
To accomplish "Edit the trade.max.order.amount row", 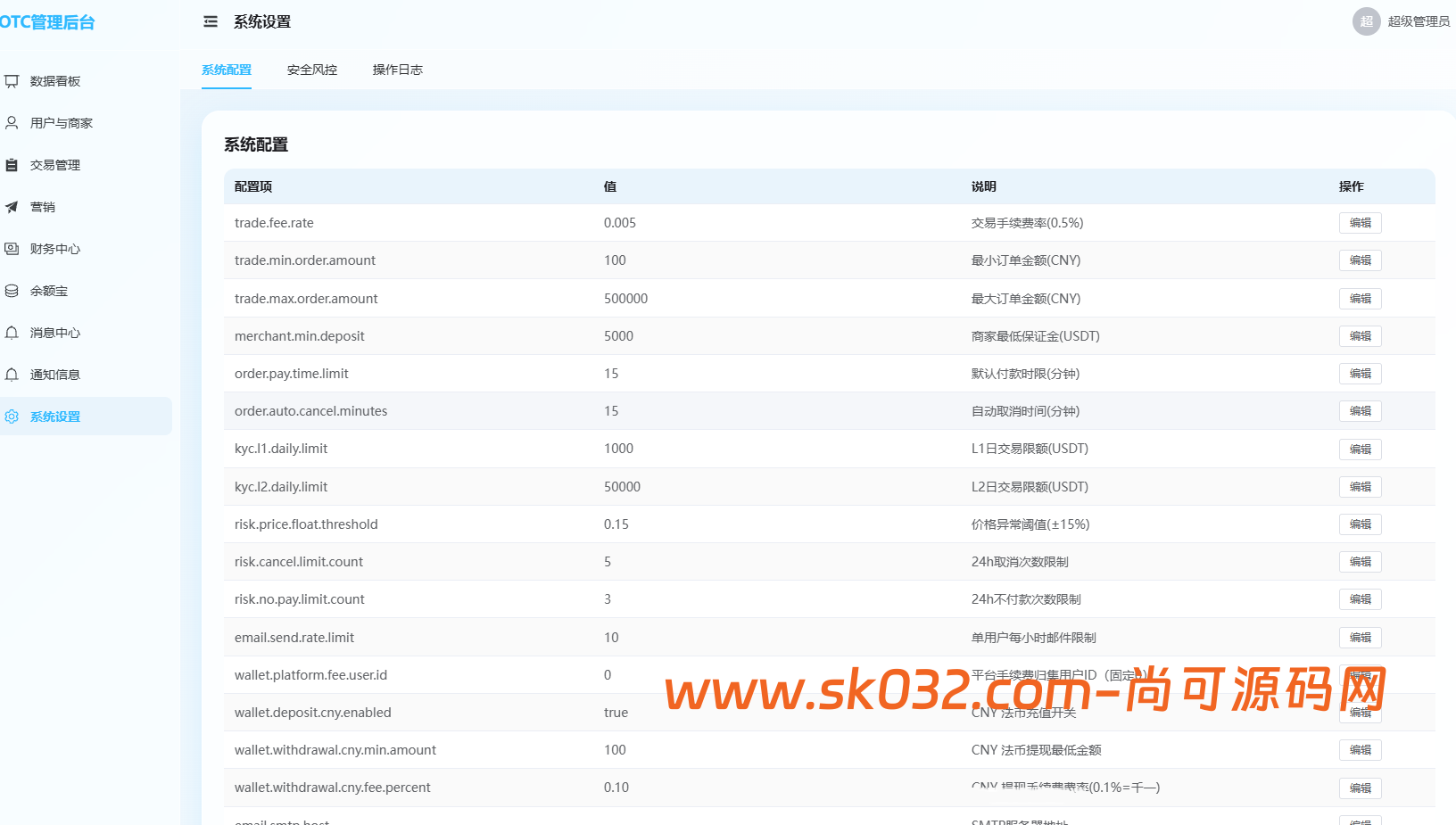I will pyautogui.click(x=1360, y=299).
